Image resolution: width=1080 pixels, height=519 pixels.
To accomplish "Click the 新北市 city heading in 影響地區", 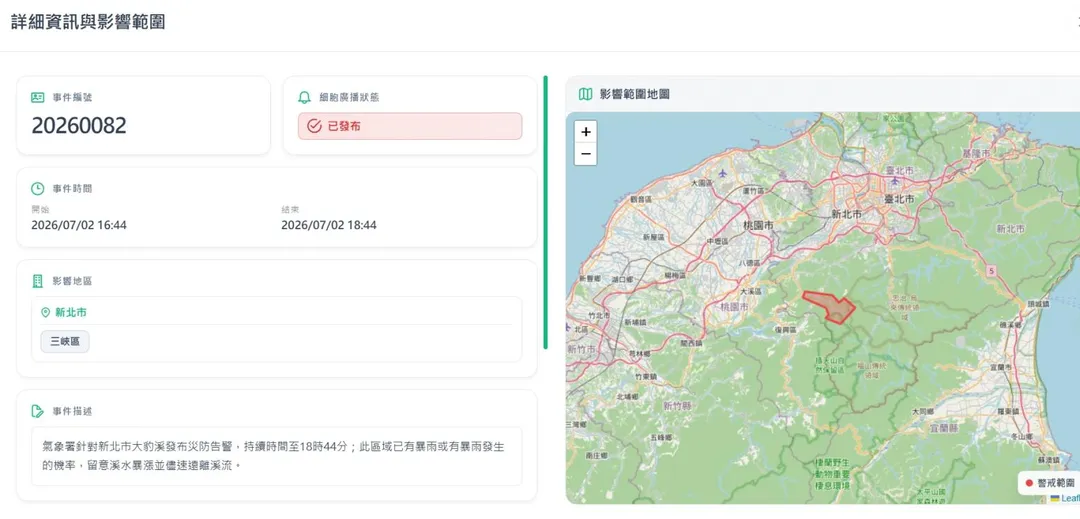I will pos(71,313).
